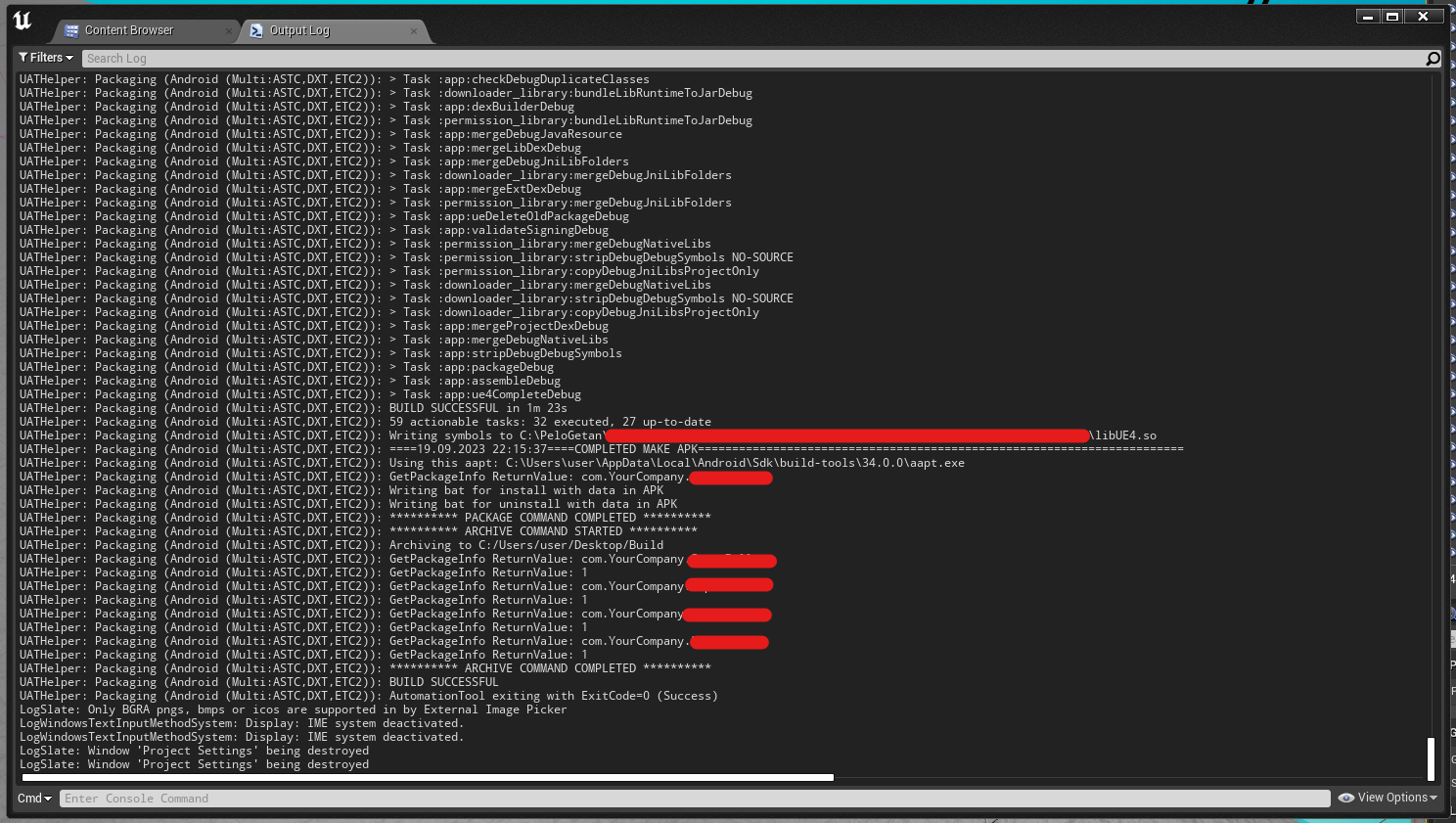Click the Enter Console Command field

(x=685, y=799)
